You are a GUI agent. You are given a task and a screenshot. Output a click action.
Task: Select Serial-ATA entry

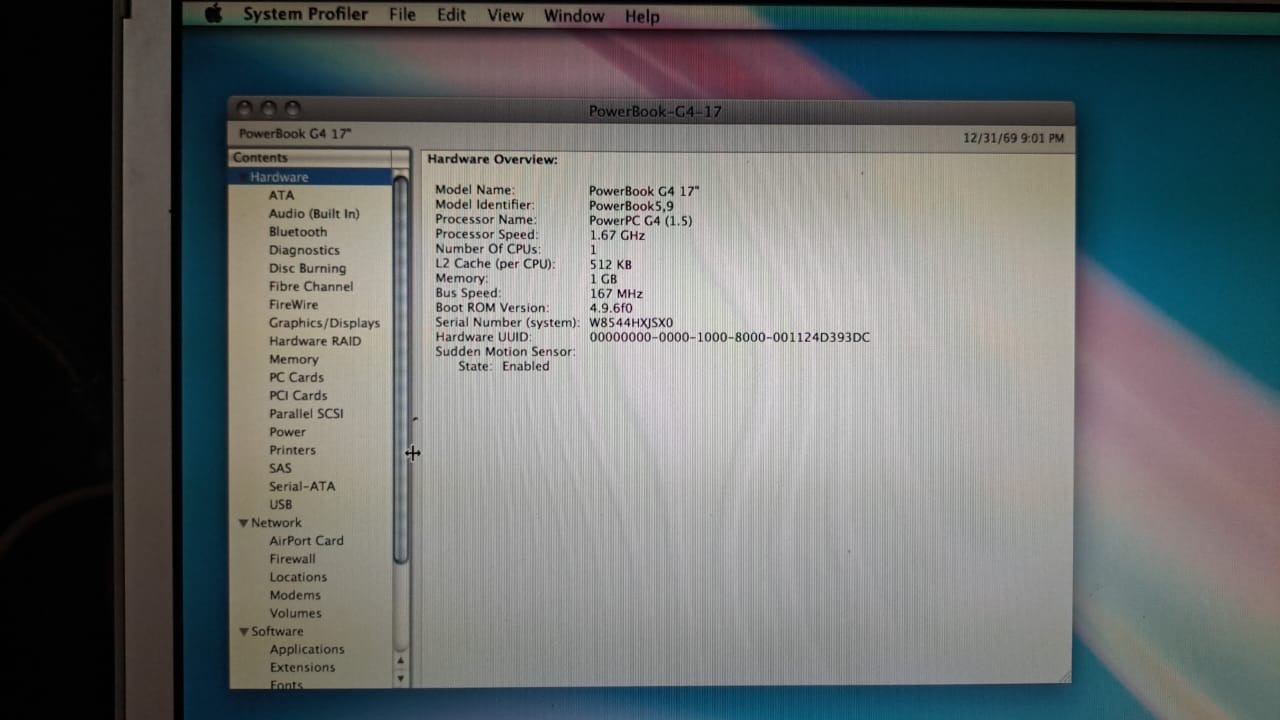302,486
